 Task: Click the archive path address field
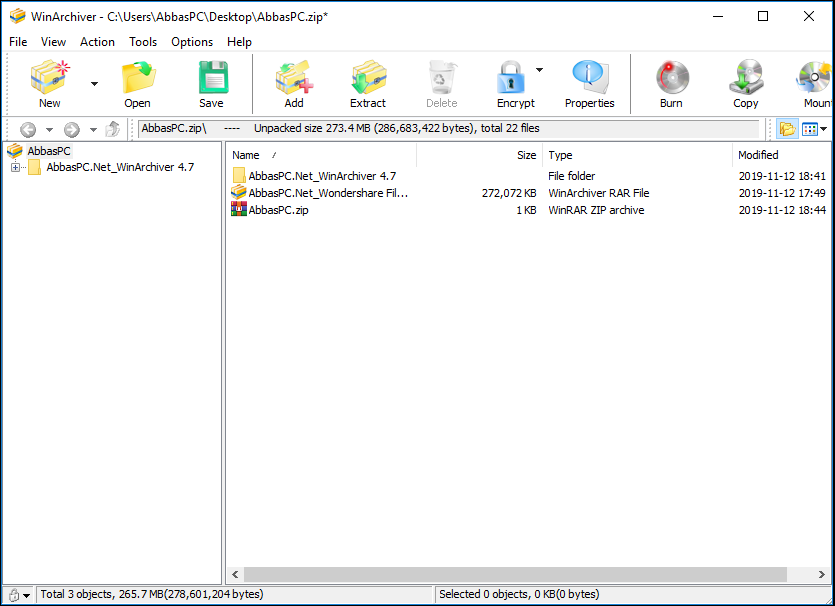pyautogui.click(x=448, y=129)
